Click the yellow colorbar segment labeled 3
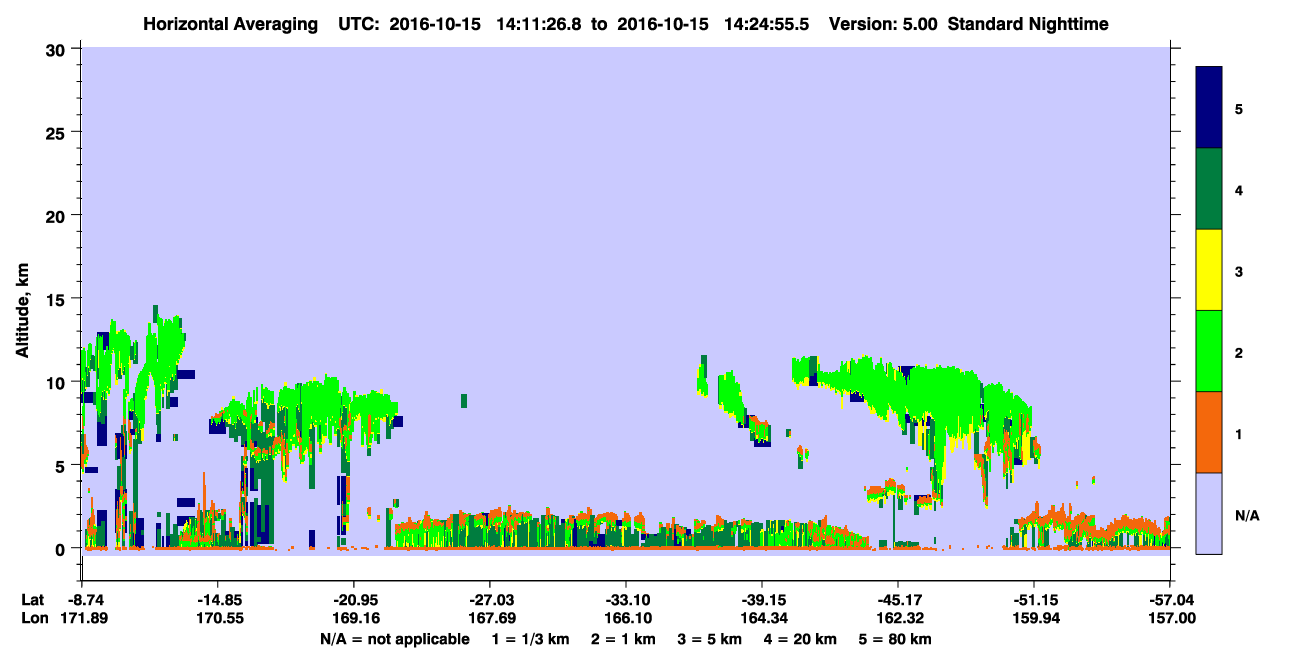 (1209, 270)
